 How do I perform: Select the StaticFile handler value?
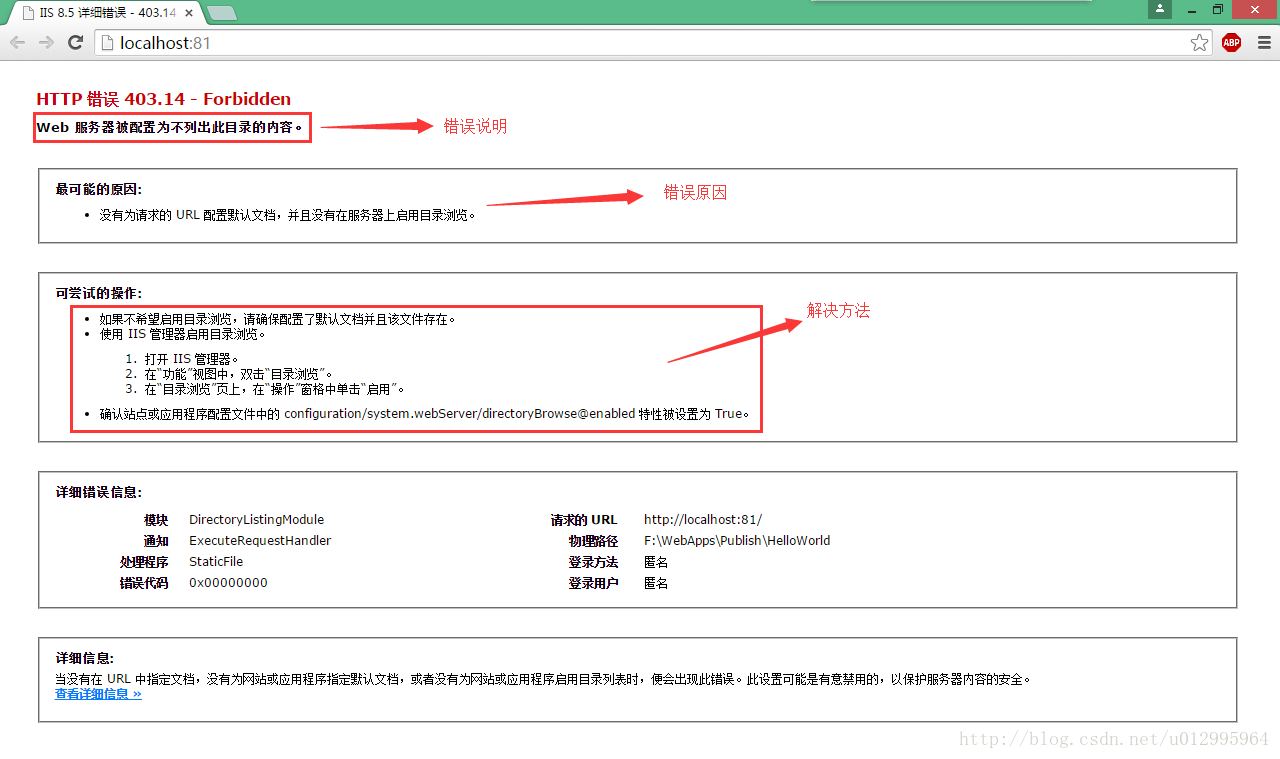point(216,562)
